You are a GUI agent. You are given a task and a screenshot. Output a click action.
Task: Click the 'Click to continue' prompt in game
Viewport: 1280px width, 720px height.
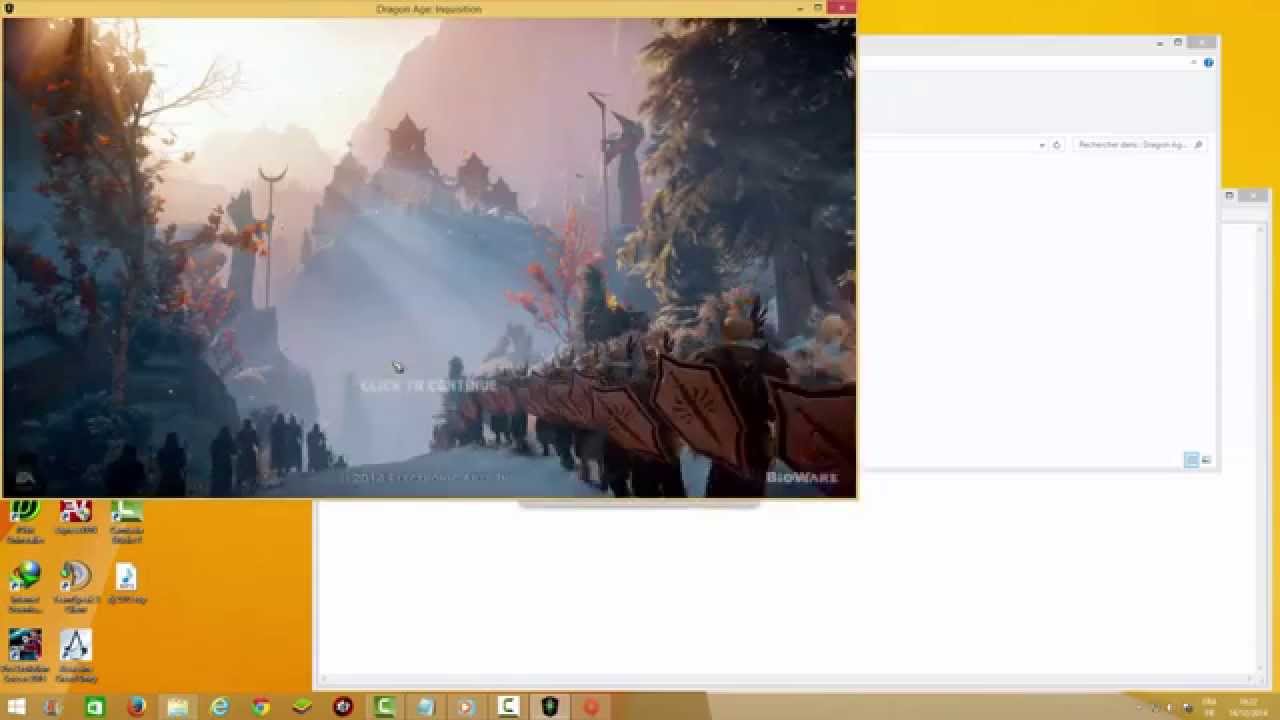point(428,385)
